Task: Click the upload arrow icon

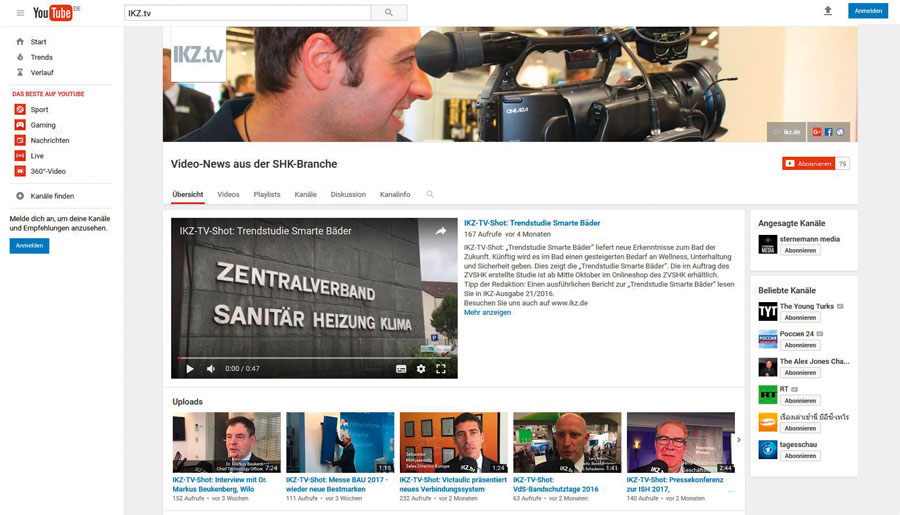Action: click(828, 11)
